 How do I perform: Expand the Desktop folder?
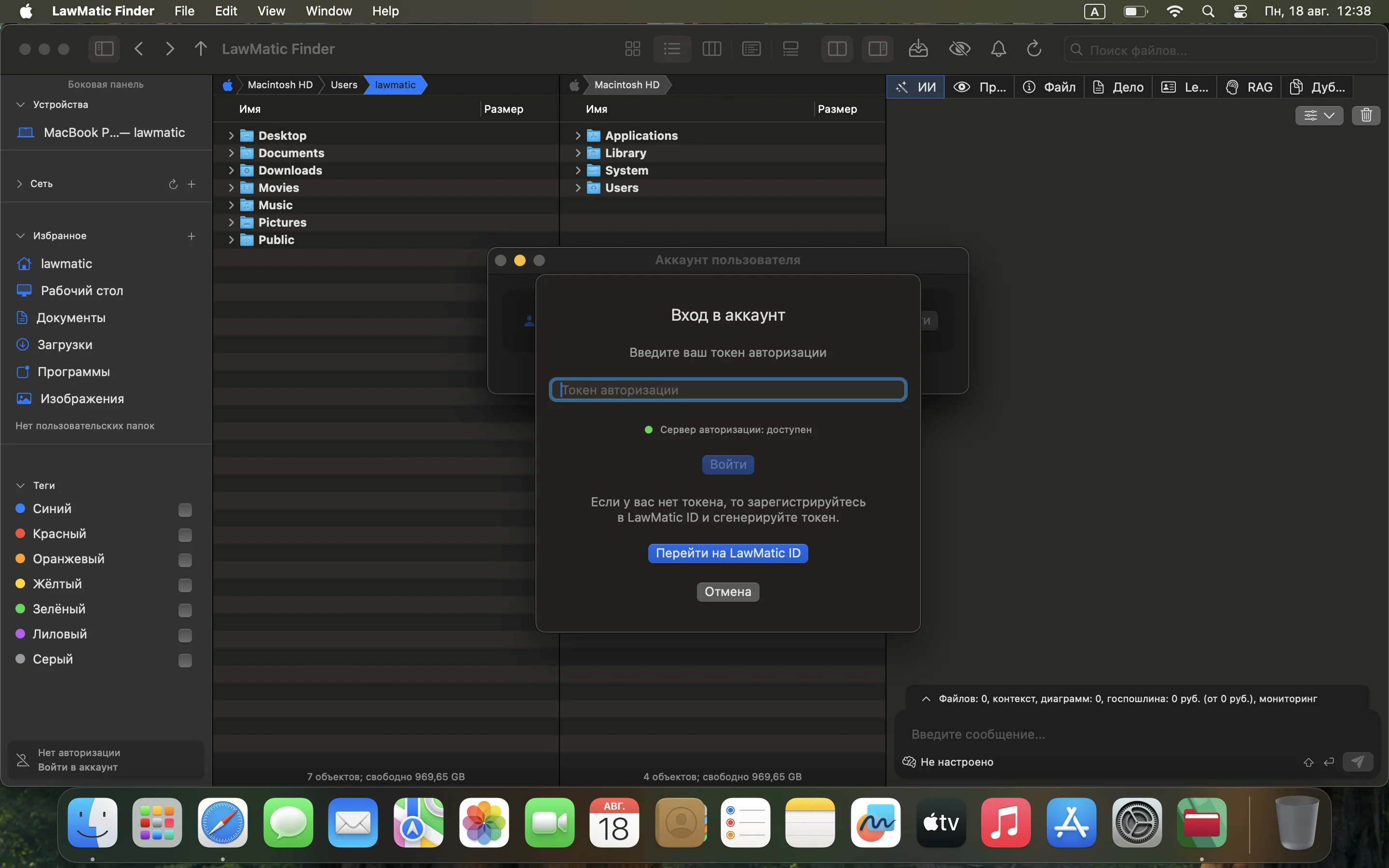(x=231, y=136)
